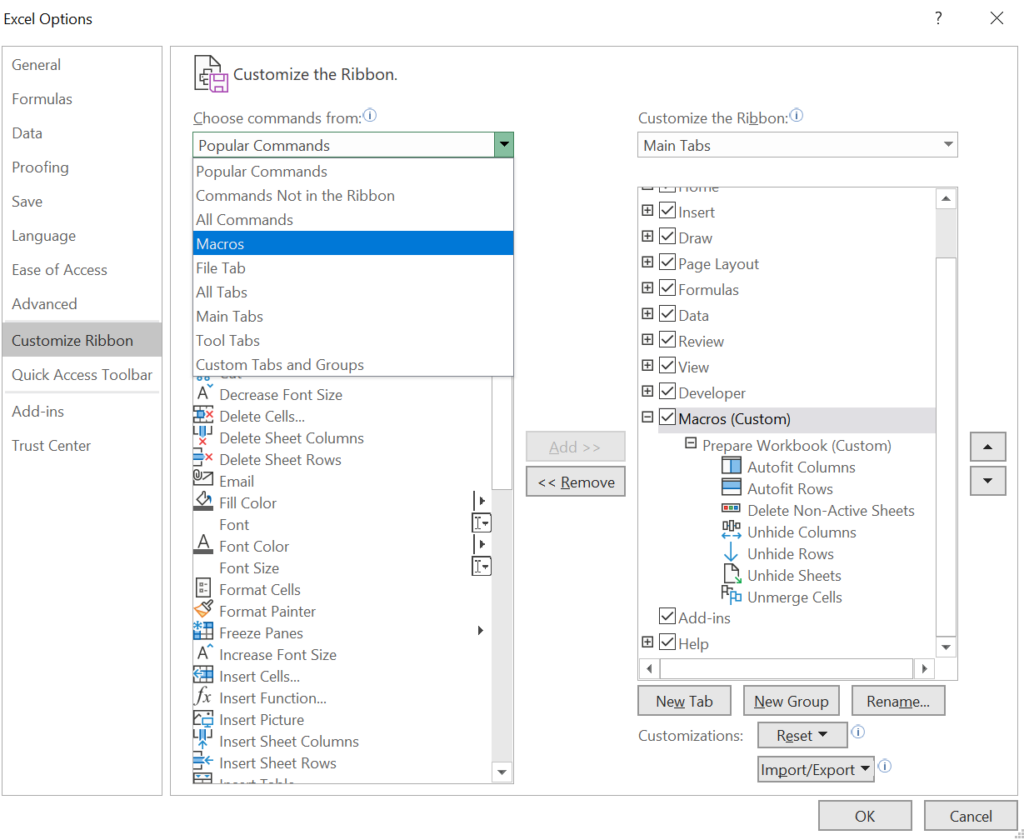Click the Unhide Columns macro icon
Screen dimensions: 1024x840
[731, 530]
